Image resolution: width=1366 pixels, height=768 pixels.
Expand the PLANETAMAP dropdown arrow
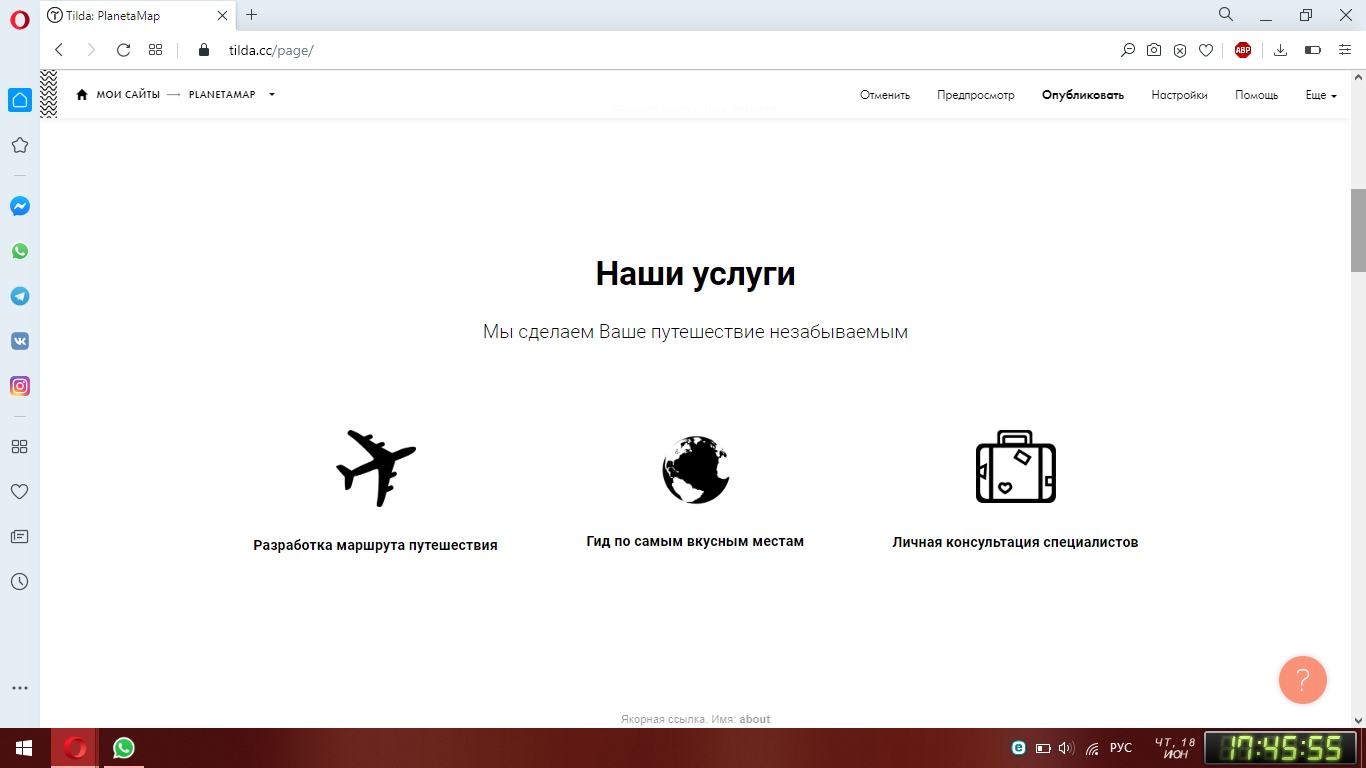(x=272, y=95)
